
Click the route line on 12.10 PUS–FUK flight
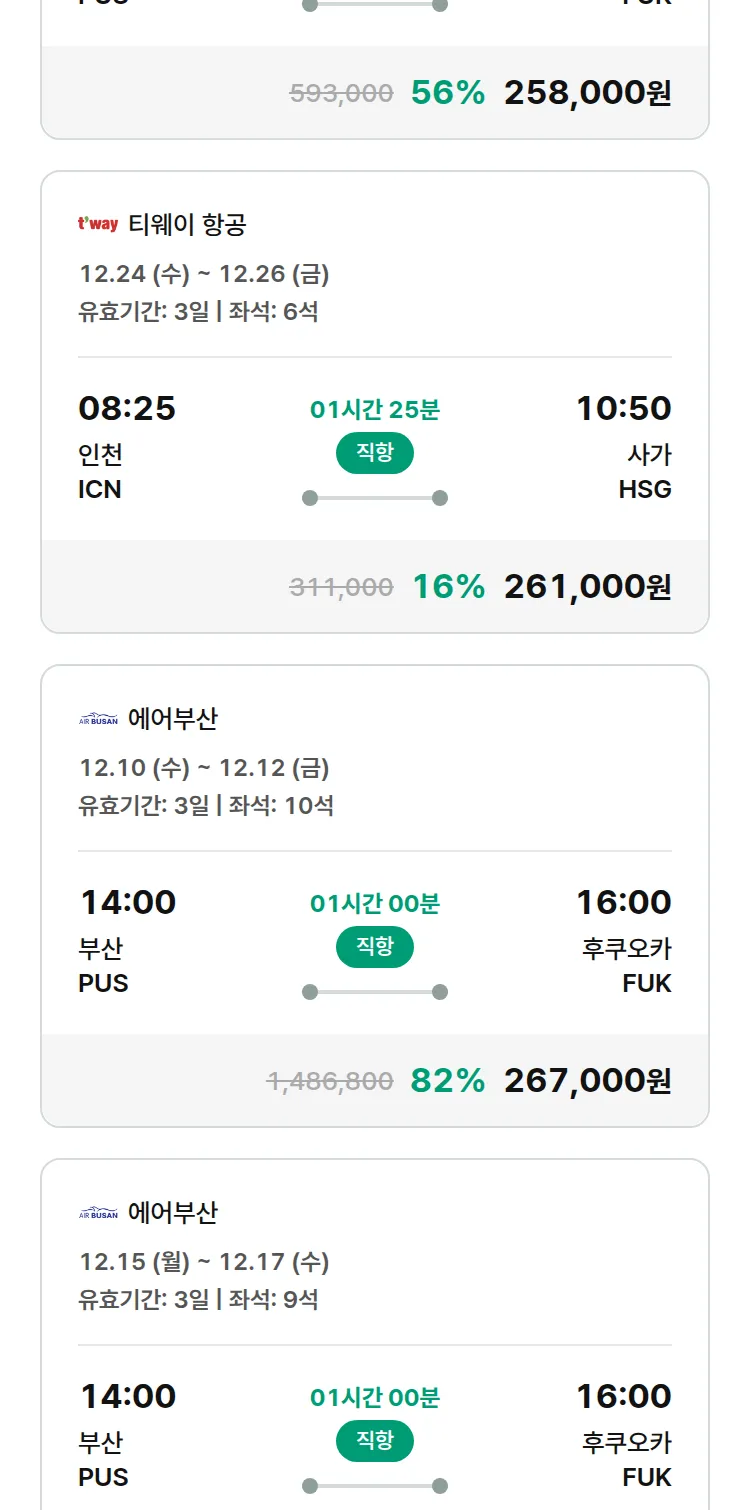[375, 992]
